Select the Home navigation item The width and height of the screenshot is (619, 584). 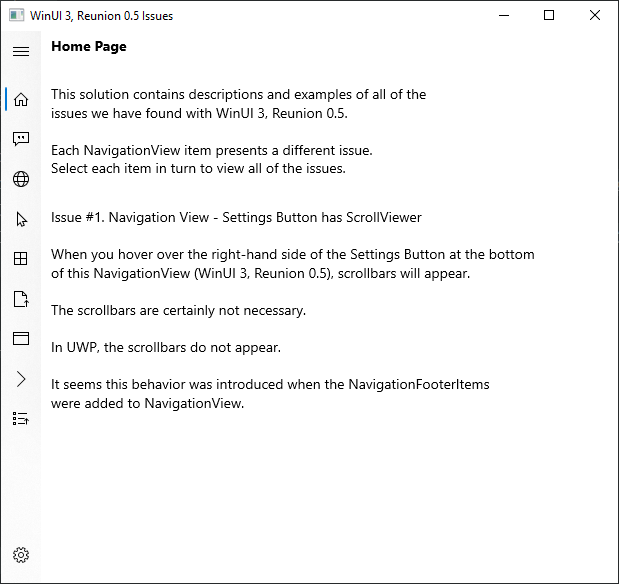click(x=21, y=99)
